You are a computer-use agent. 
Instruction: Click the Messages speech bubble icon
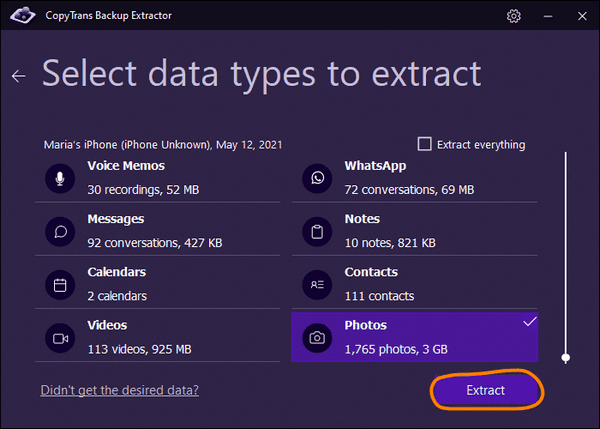[x=60, y=232]
